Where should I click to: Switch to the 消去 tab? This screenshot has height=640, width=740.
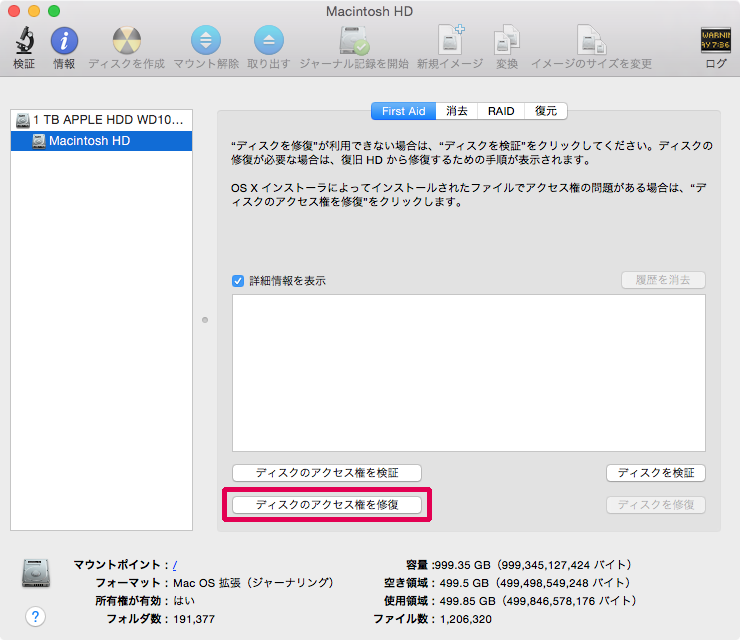pos(457,111)
